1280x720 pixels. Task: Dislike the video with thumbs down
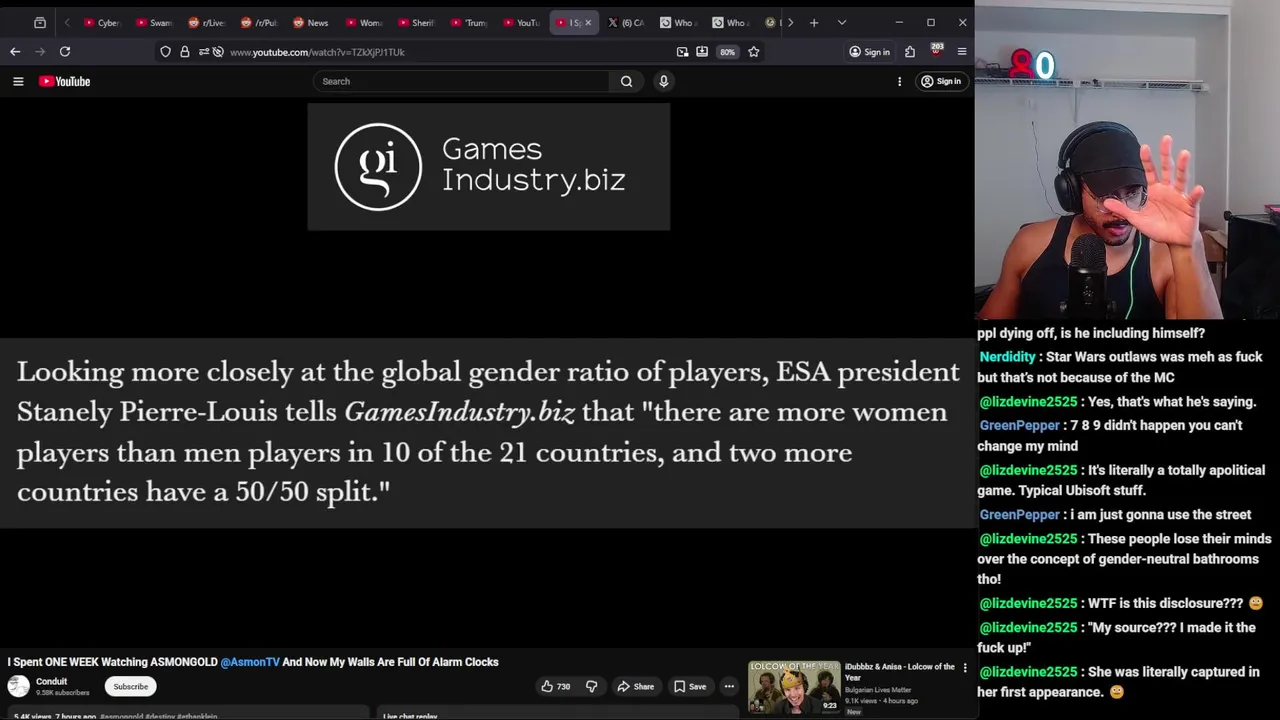click(591, 687)
